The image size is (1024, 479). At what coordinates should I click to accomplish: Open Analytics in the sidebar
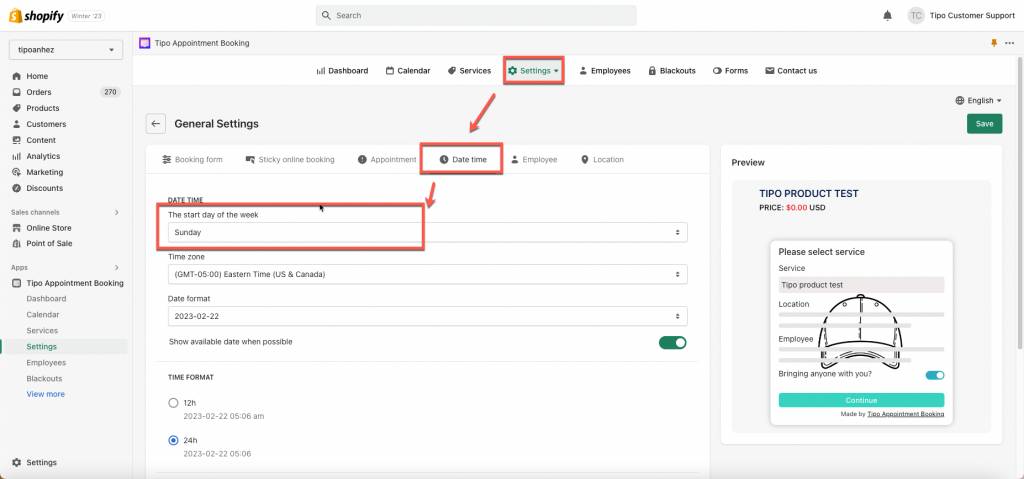43,156
